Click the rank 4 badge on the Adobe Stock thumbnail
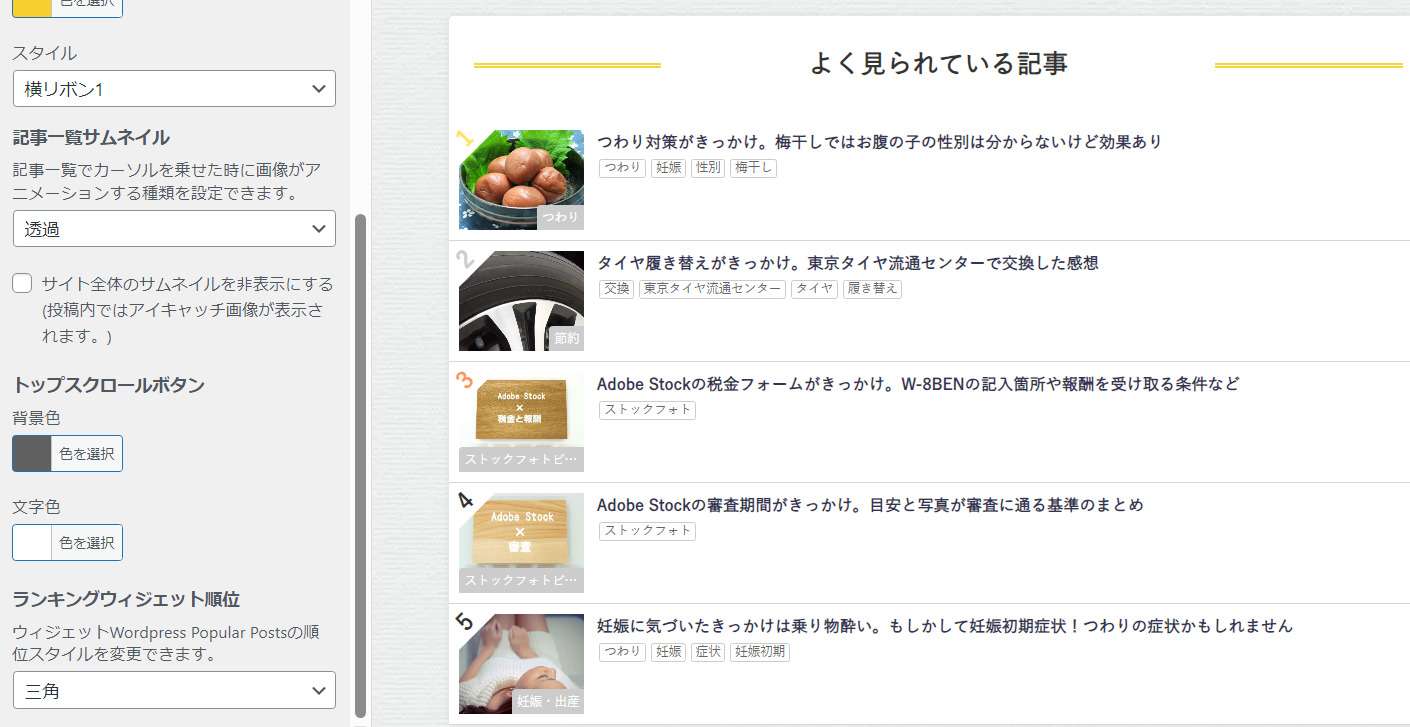1410x727 pixels. coord(464,501)
